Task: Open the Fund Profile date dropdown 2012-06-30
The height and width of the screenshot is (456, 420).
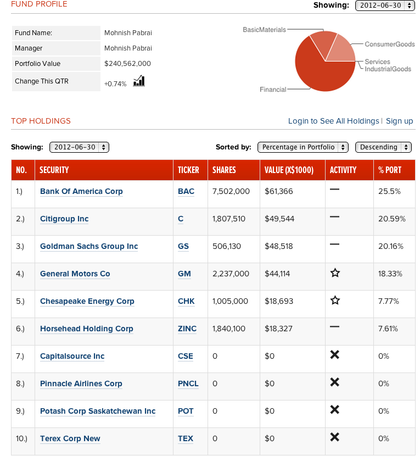Action: 385,5
